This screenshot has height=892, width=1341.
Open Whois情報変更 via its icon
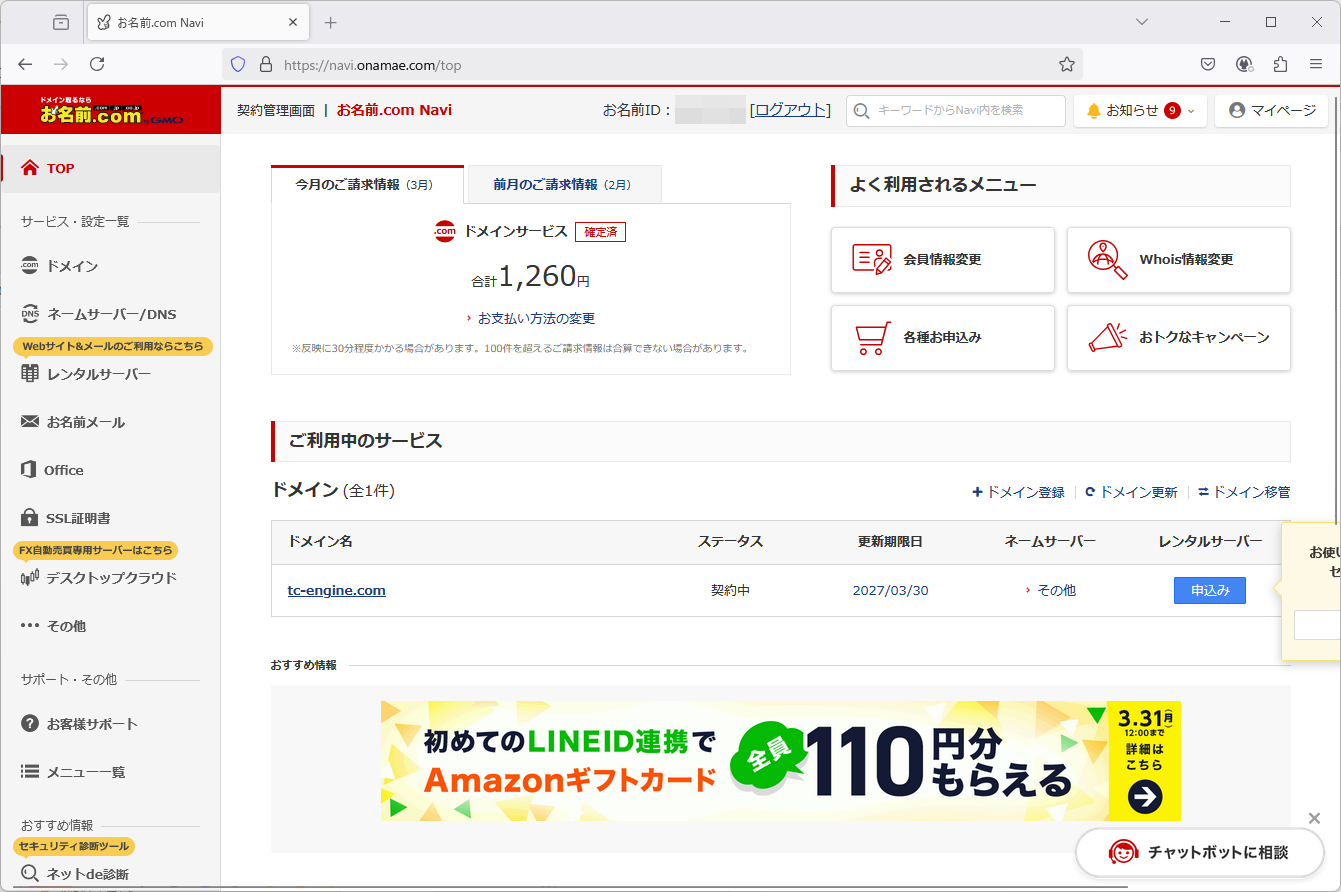(1107, 259)
